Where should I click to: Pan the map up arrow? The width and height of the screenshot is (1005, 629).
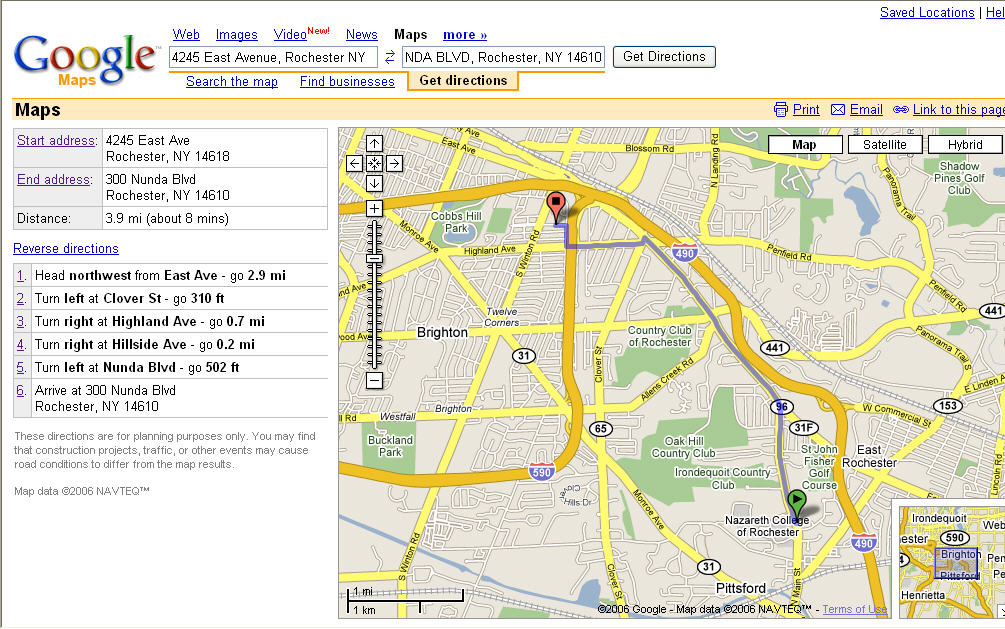pyautogui.click(x=374, y=144)
